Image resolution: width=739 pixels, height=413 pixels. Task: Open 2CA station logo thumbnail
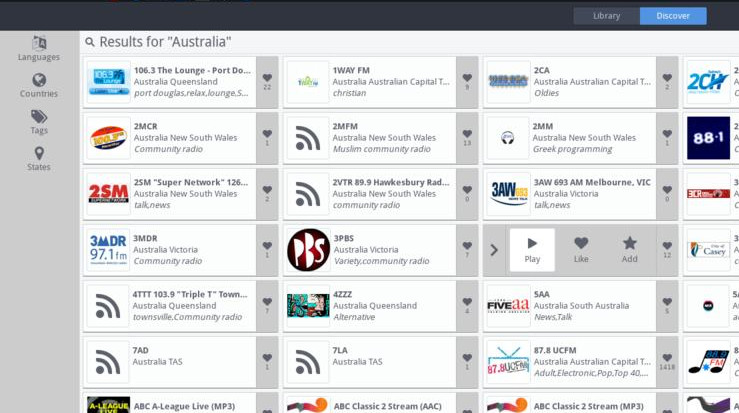coord(508,82)
